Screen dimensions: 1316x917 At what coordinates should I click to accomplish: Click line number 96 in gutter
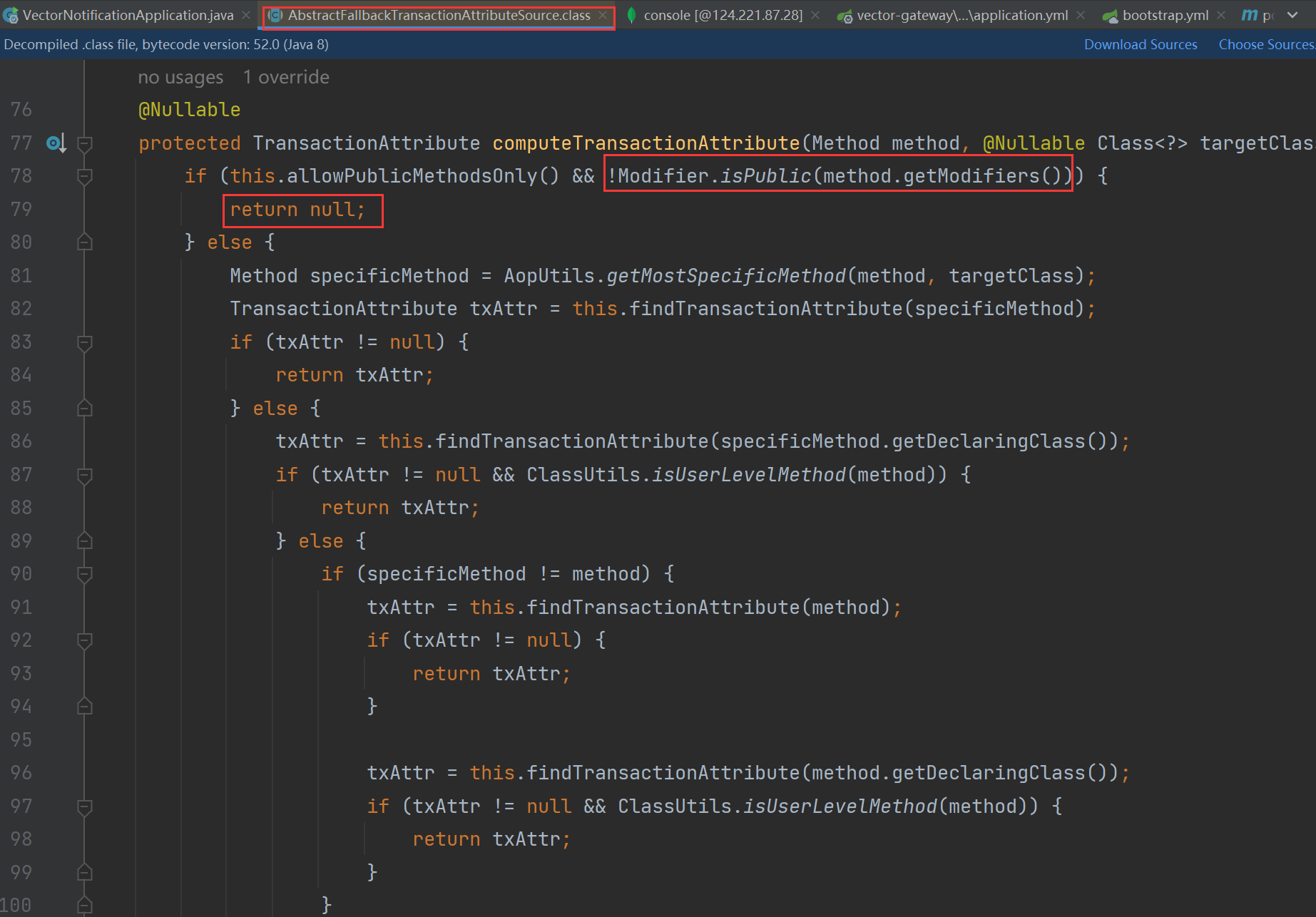click(21, 772)
